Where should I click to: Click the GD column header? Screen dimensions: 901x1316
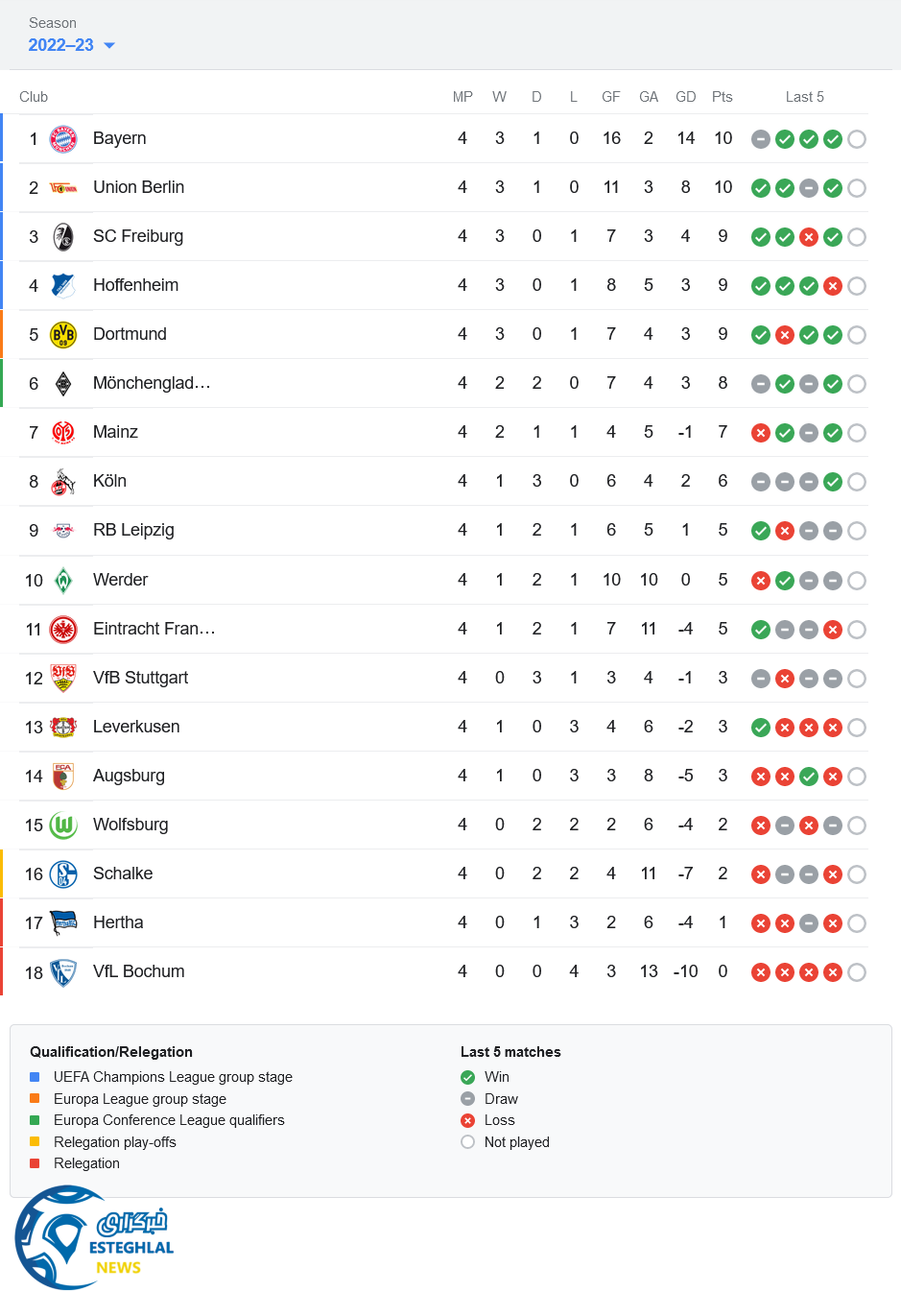tap(685, 97)
